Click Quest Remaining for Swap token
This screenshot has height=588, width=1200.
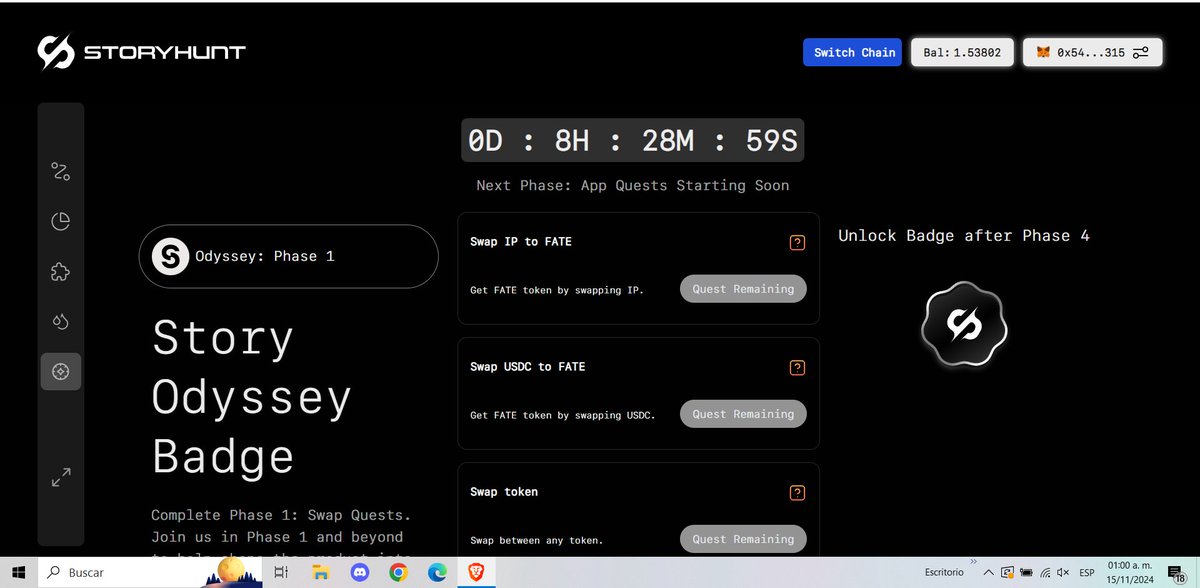point(743,539)
